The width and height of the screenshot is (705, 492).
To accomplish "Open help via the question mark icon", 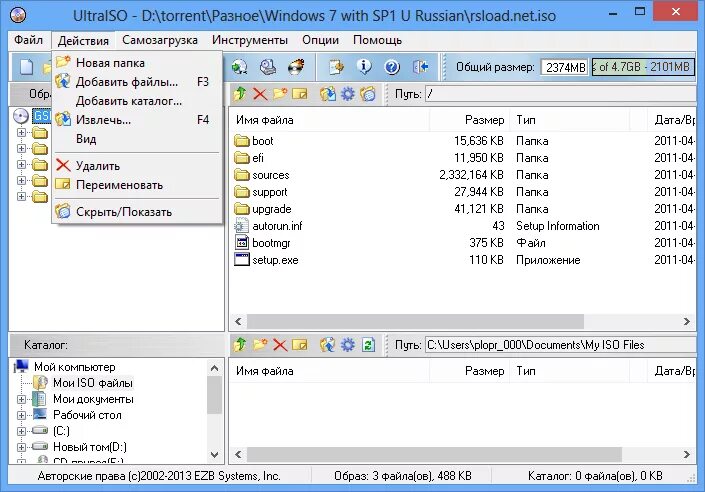I will 392,67.
